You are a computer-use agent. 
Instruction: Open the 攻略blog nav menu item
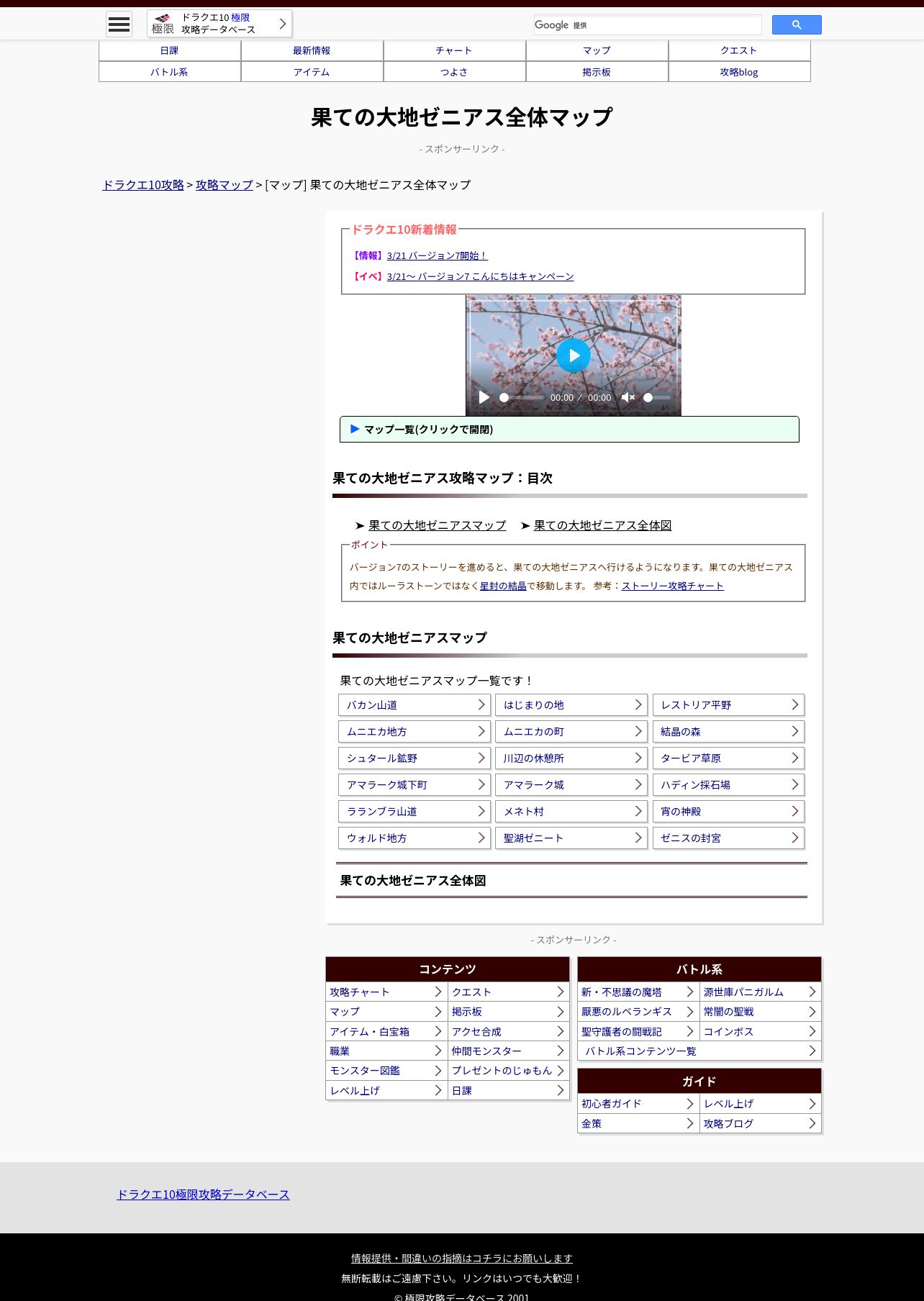pos(739,72)
